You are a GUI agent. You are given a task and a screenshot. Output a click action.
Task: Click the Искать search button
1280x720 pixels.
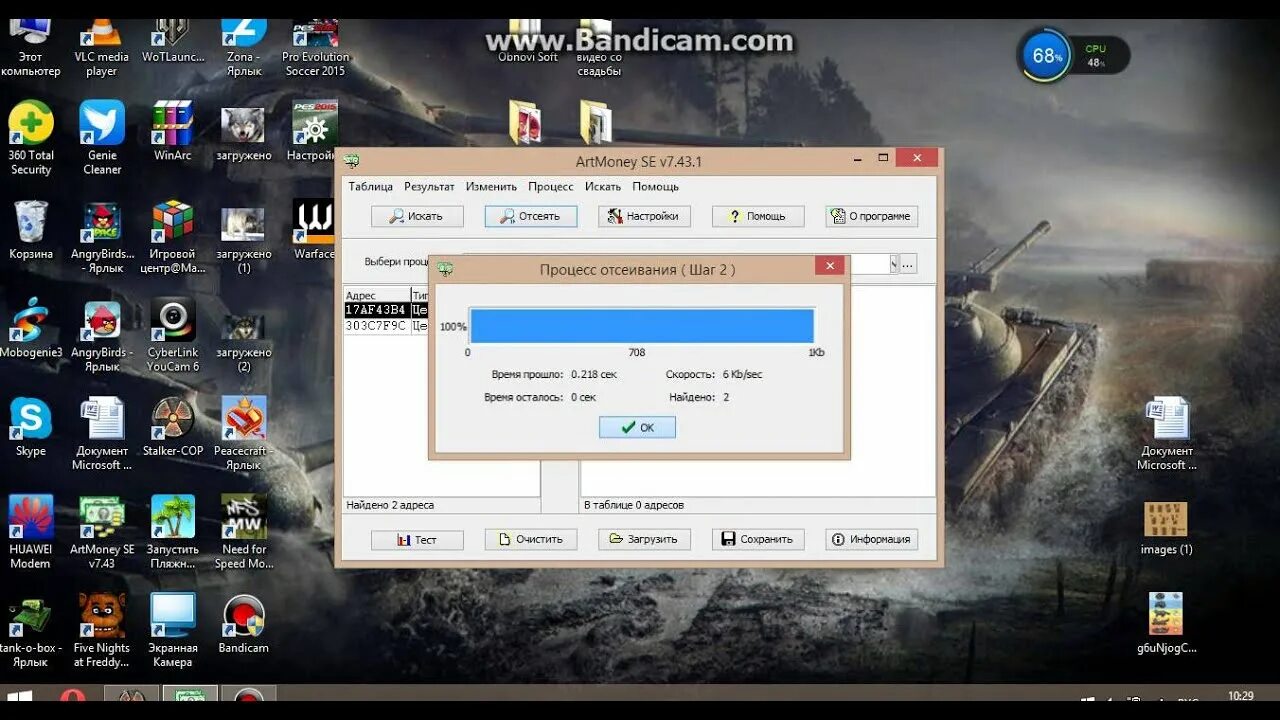click(x=417, y=216)
